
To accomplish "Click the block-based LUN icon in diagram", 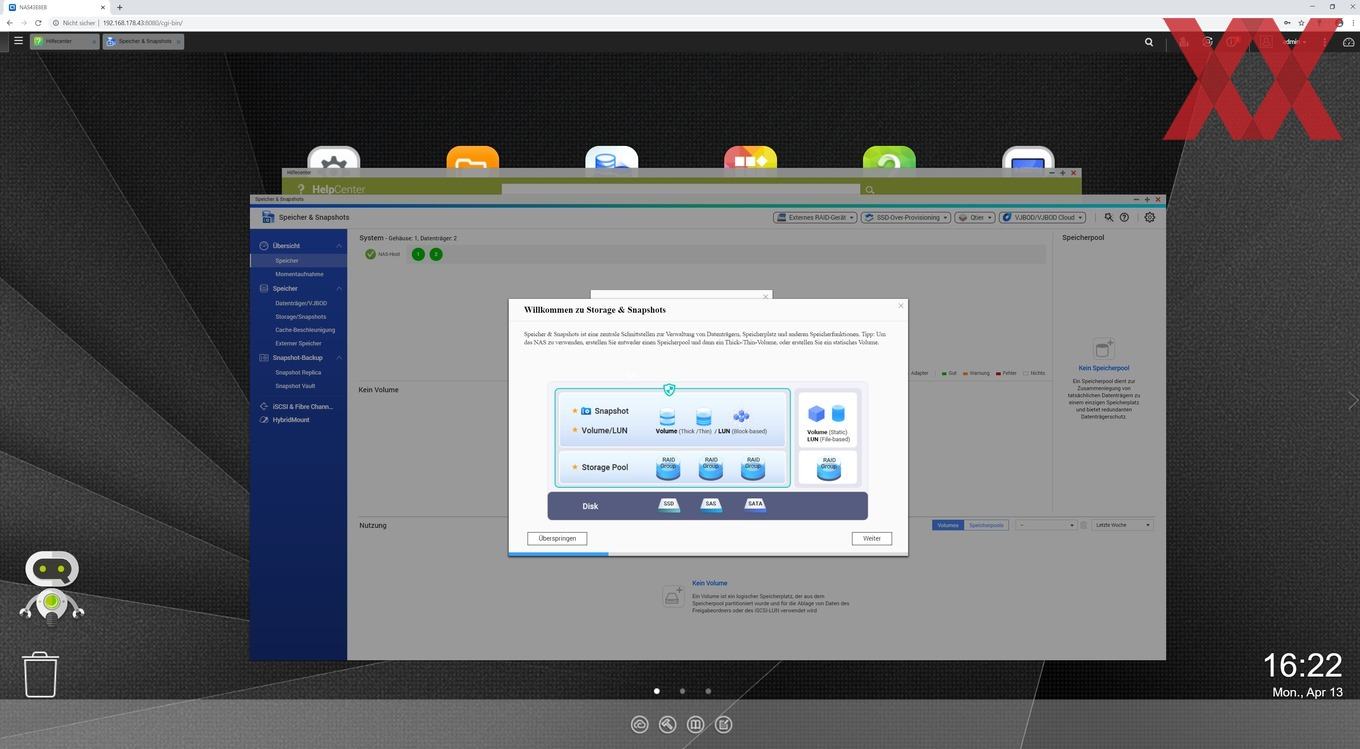I will pyautogui.click(x=741, y=416).
